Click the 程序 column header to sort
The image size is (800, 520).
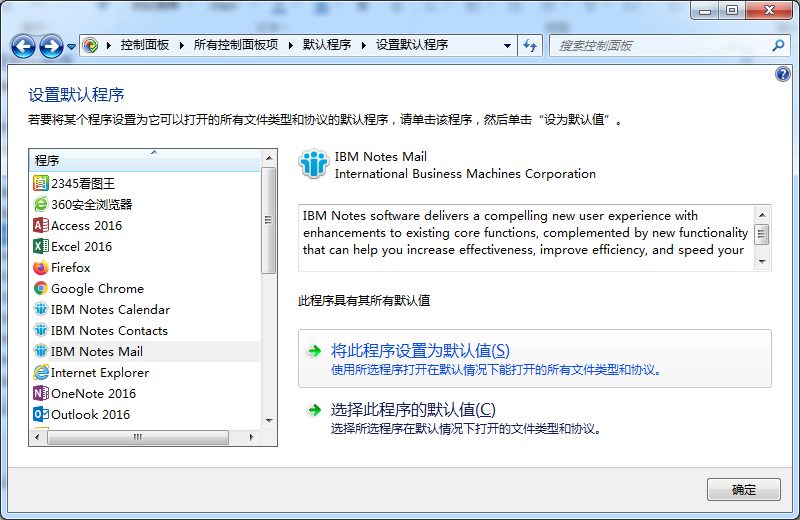tap(145, 160)
